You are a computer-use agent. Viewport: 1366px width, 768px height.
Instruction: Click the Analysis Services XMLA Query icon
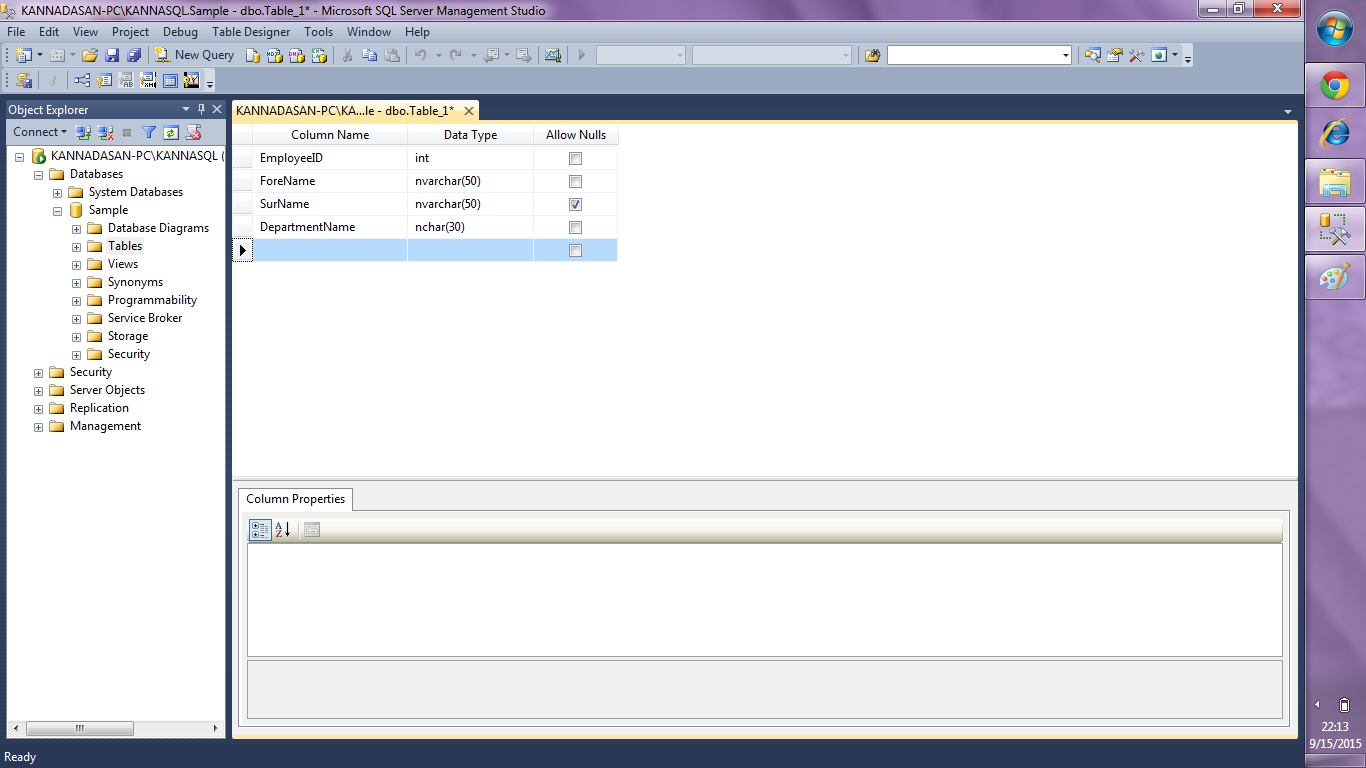pos(319,55)
